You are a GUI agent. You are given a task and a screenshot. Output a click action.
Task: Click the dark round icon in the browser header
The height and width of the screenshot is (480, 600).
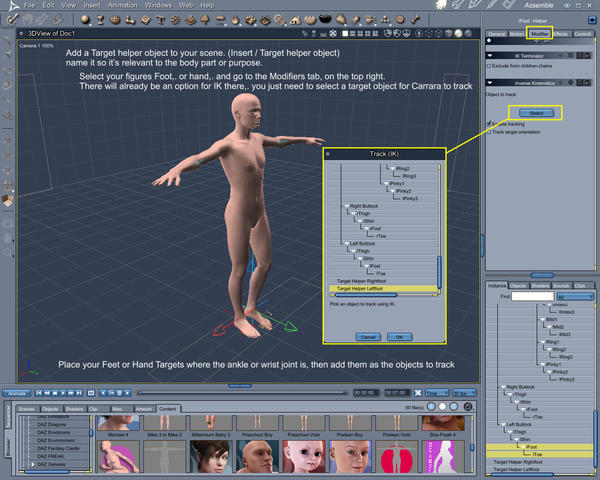tap(467, 407)
